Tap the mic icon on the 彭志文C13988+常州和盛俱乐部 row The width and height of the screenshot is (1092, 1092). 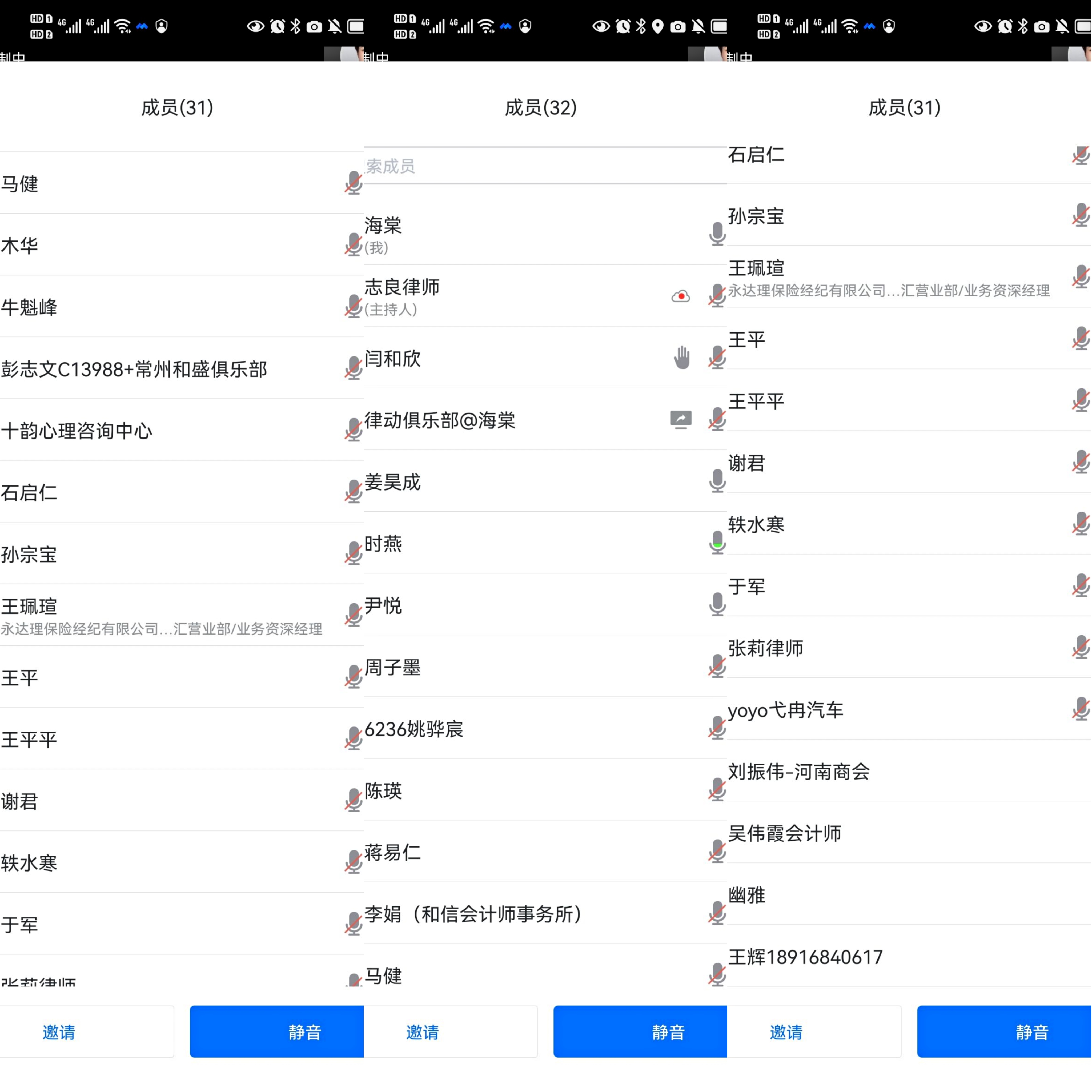(x=354, y=368)
